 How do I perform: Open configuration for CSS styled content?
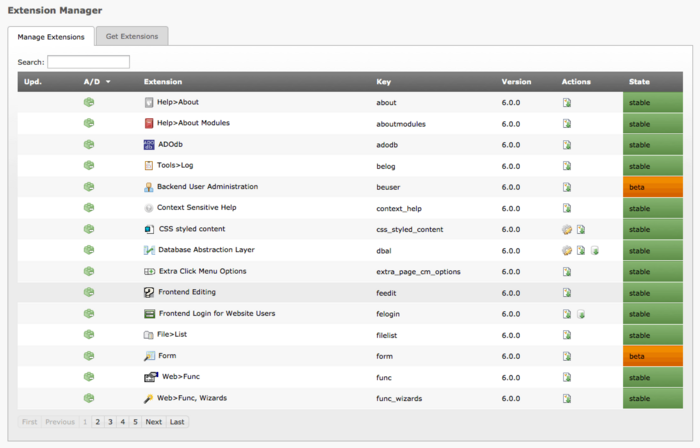click(x=567, y=229)
